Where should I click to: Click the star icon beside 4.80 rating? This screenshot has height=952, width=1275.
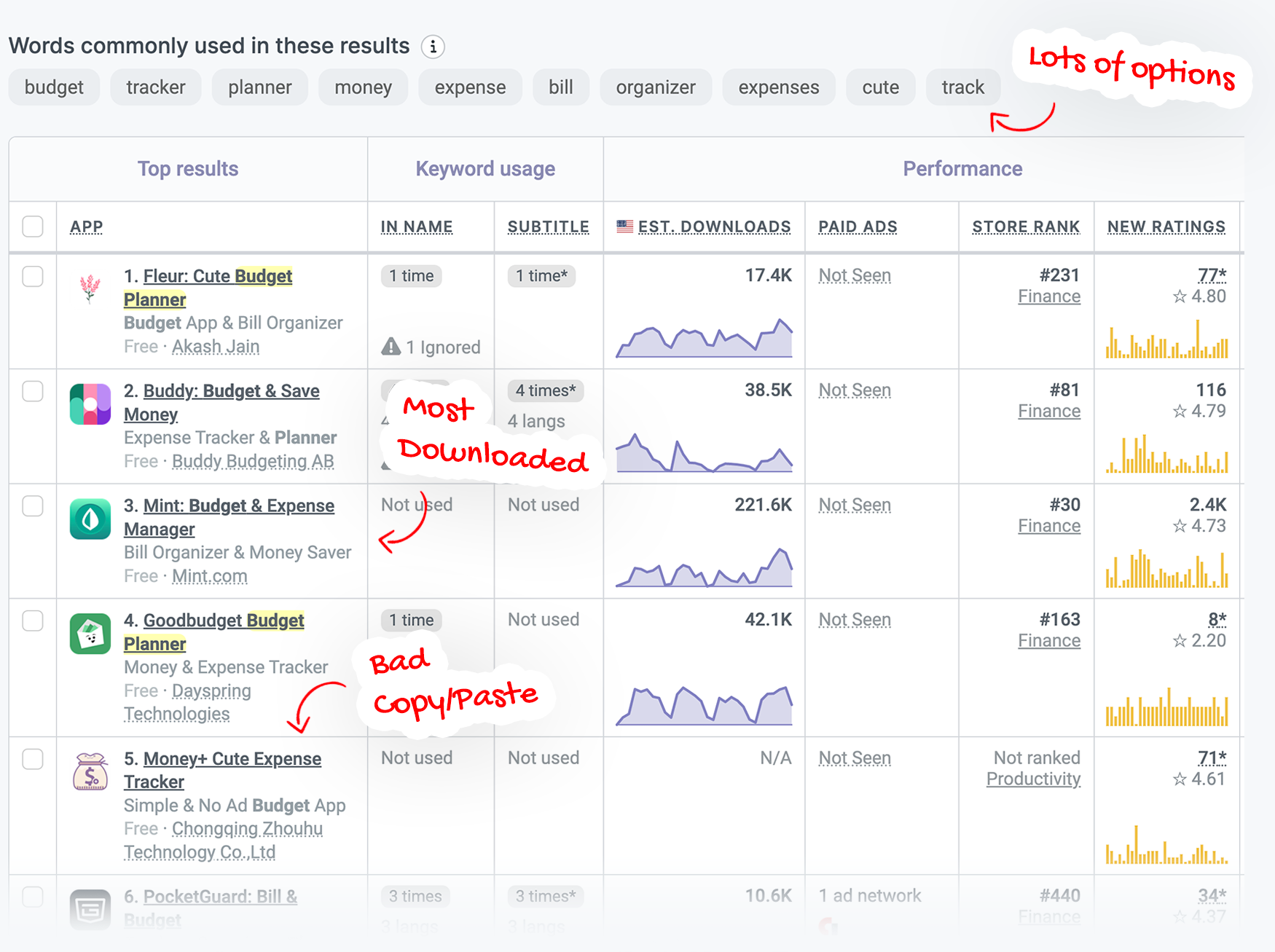[x=1180, y=296]
